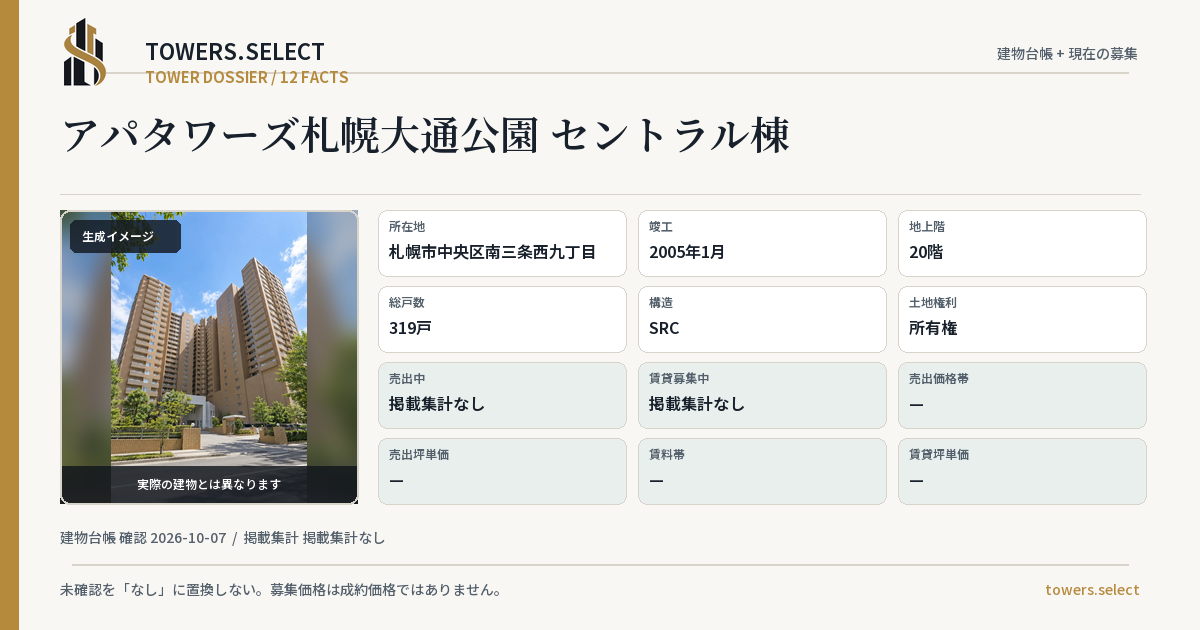Click the 2005年1月 value

click(687, 252)
